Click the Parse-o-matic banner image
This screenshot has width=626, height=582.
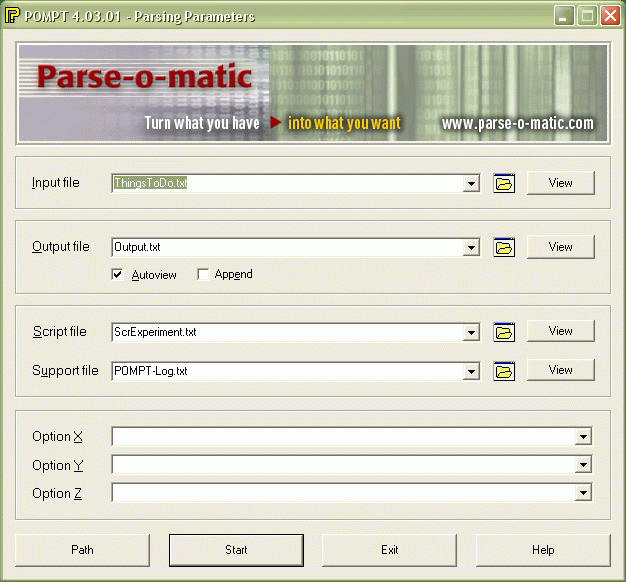pyautogui.click(x=313, y=93)
